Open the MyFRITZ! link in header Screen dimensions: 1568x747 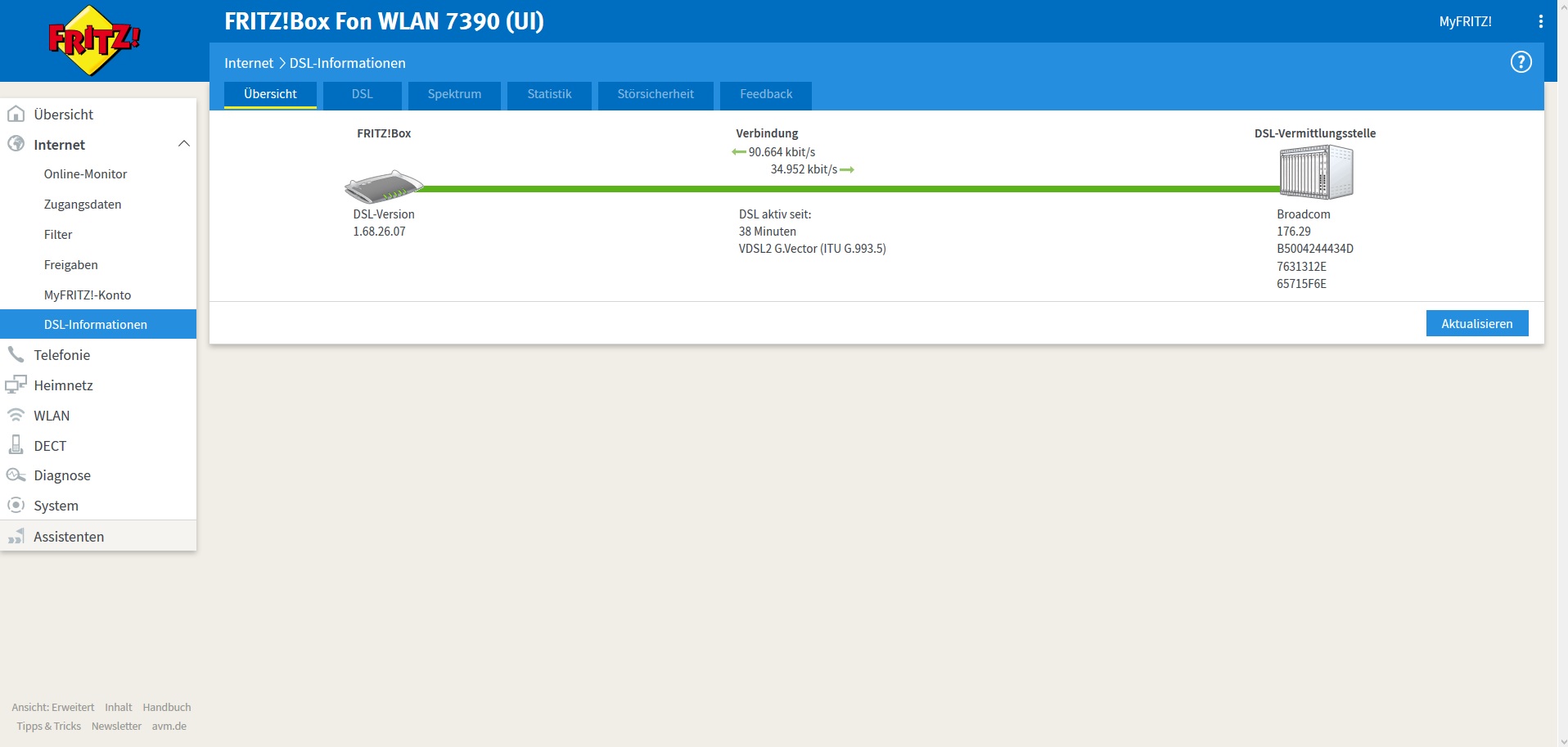pyautogui.click(x=1465, y=22)
